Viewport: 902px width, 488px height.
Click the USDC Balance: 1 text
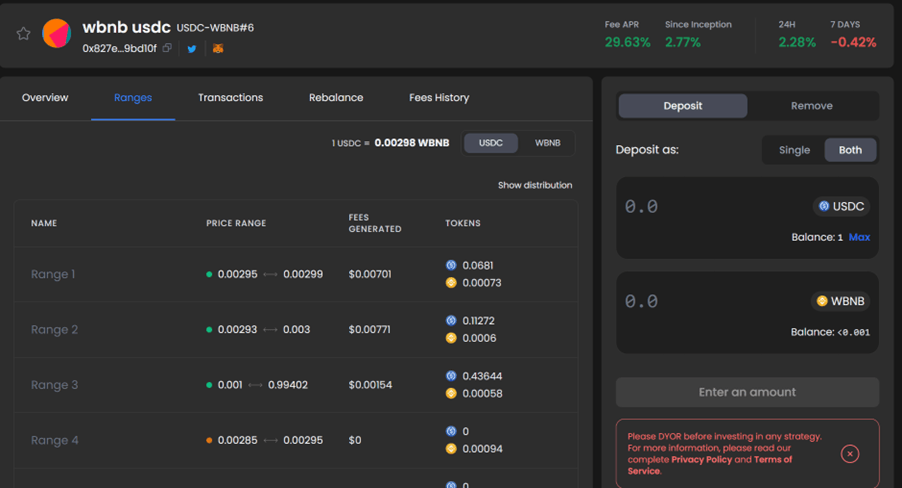click(x=817, y=237)
